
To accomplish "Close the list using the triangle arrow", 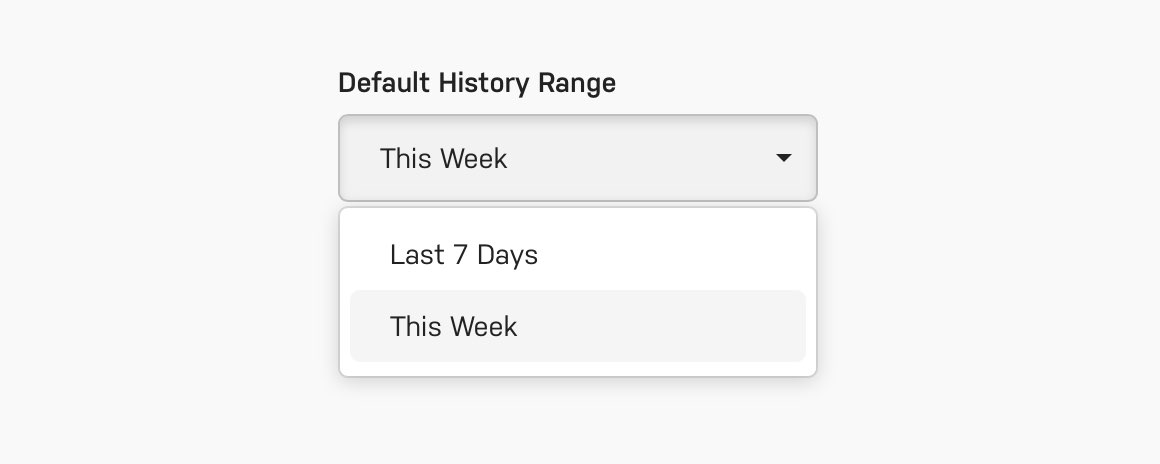I will coord(783,158).
